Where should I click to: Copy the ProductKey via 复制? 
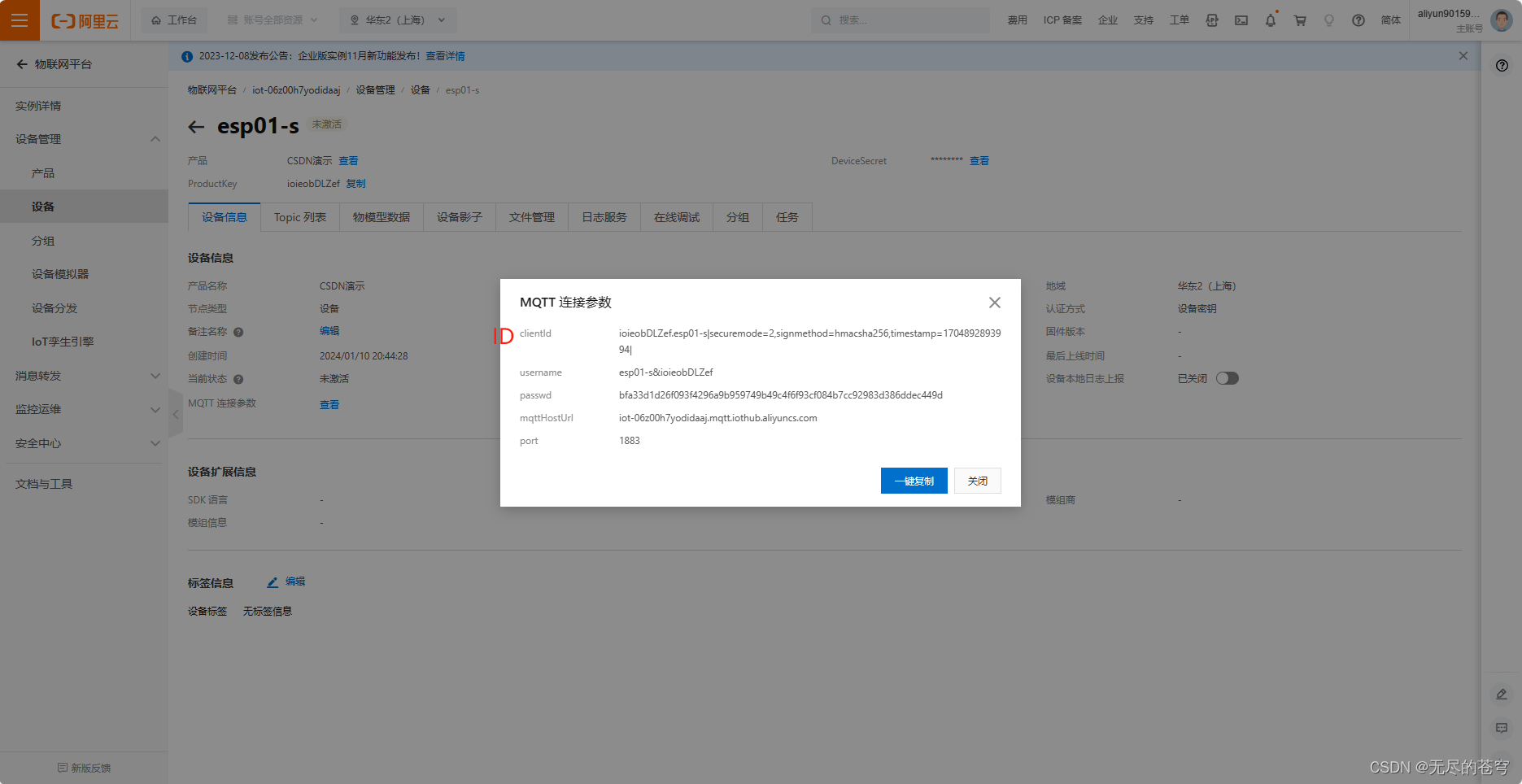[355, 184]
